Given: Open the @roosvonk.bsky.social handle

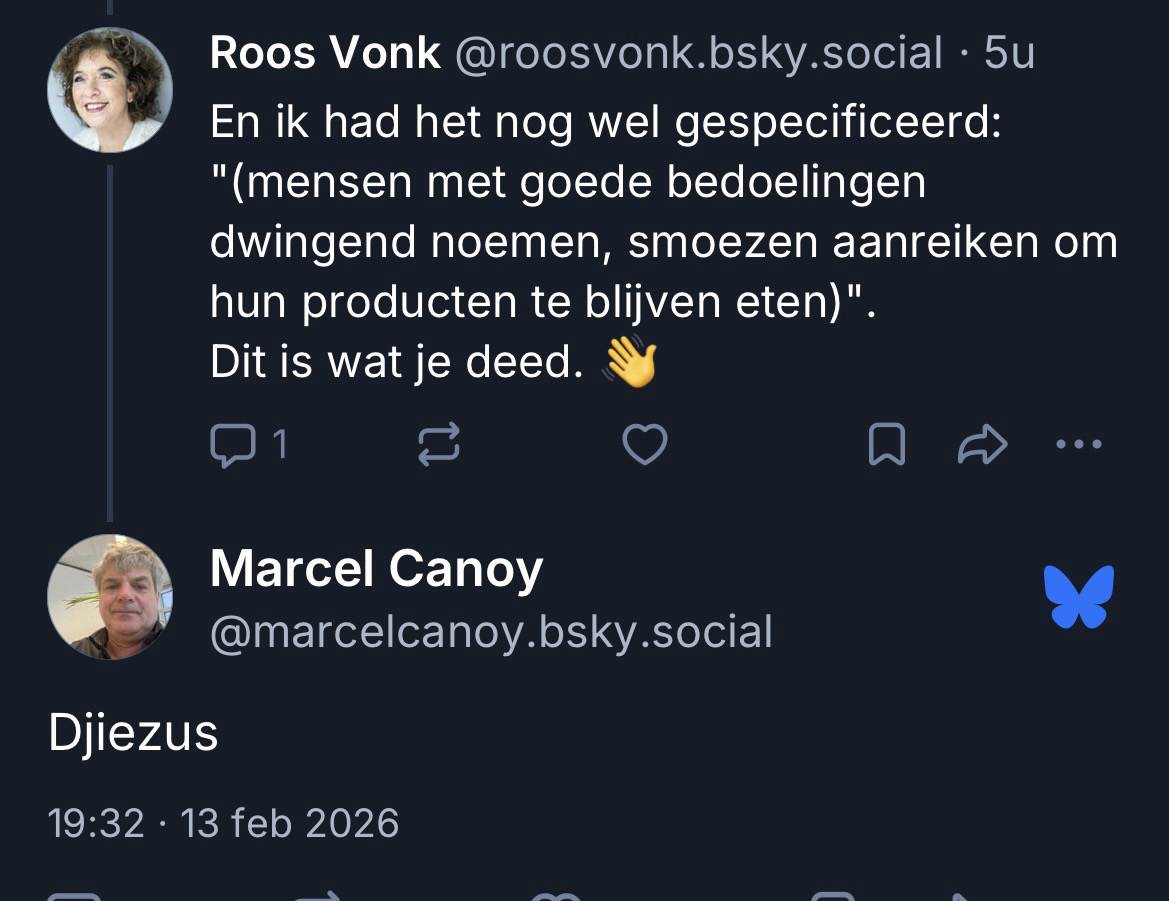Looking at the screenshot, I should point(698,53).
